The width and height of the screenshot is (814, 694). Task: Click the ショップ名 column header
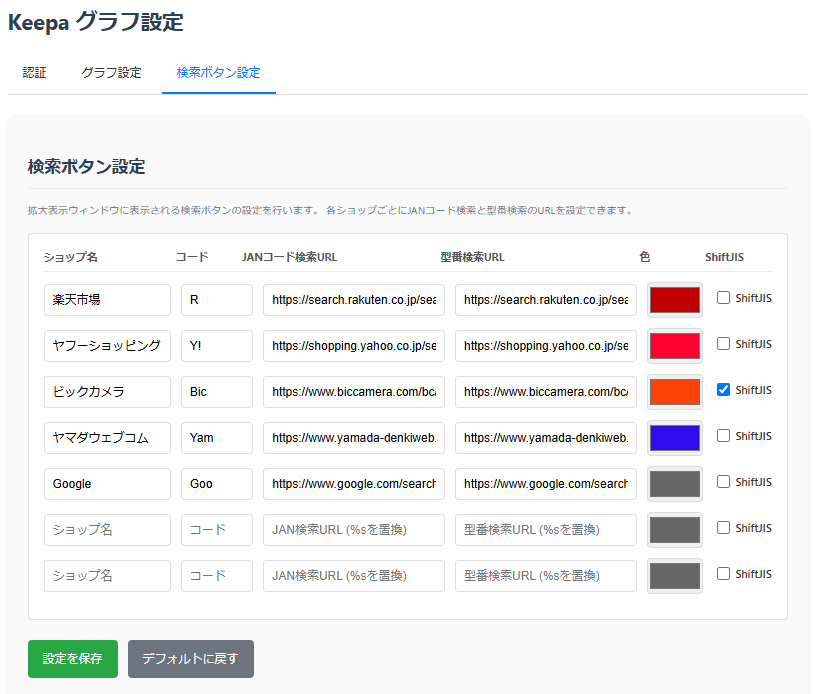(71, 257)
